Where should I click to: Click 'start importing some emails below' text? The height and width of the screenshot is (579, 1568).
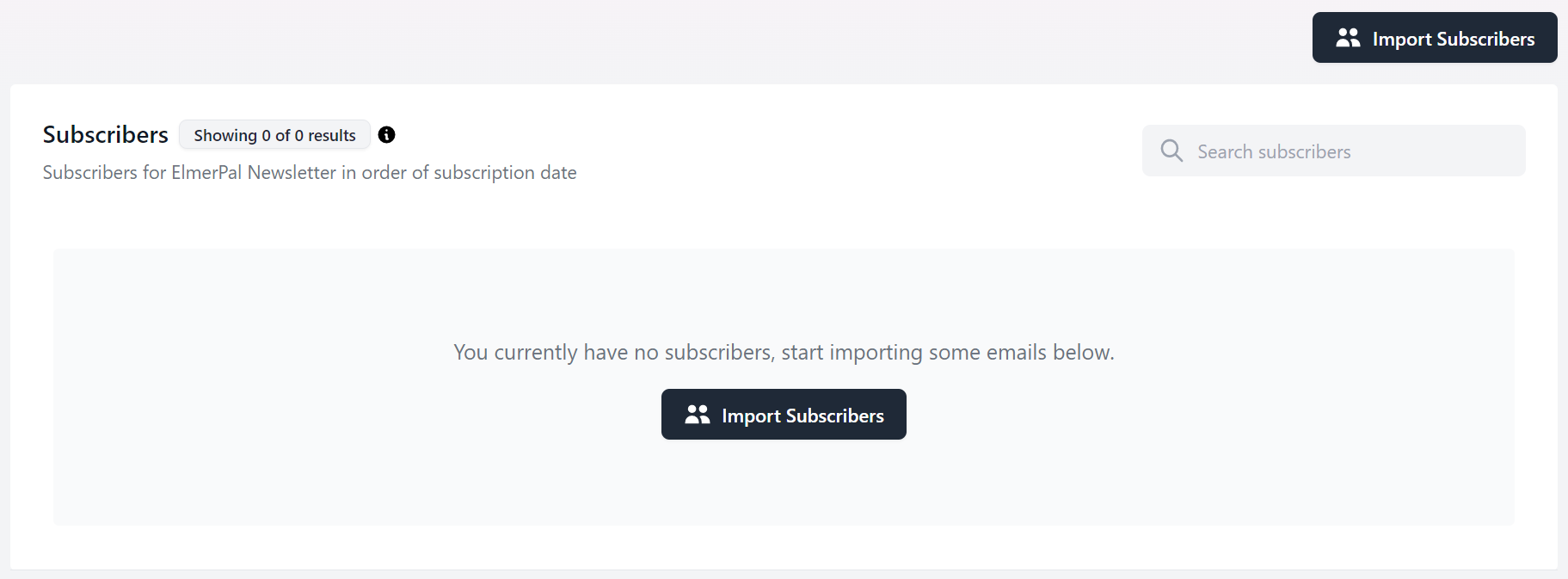(948, 353)
